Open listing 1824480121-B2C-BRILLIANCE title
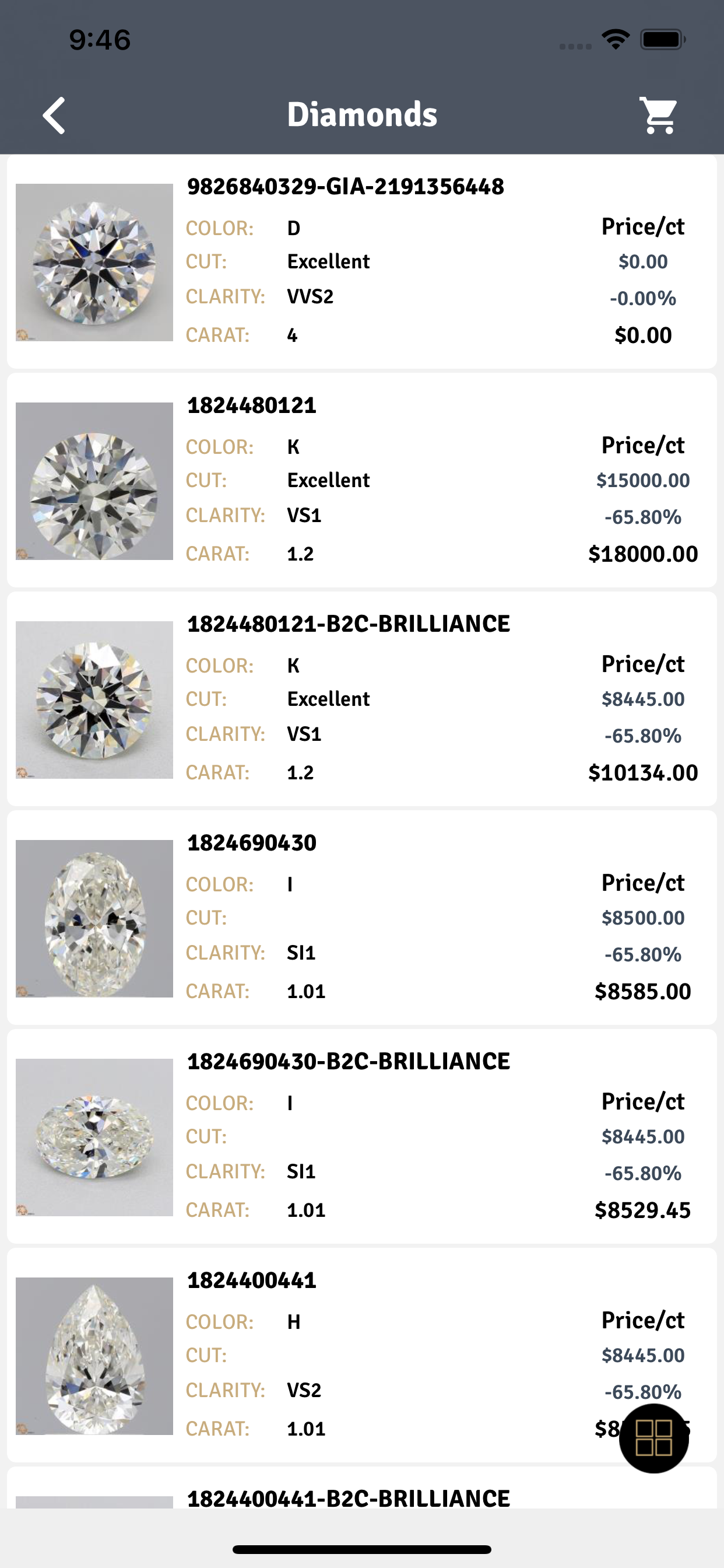The width and height of the screenshot is (724, 1568). [348, 624]
